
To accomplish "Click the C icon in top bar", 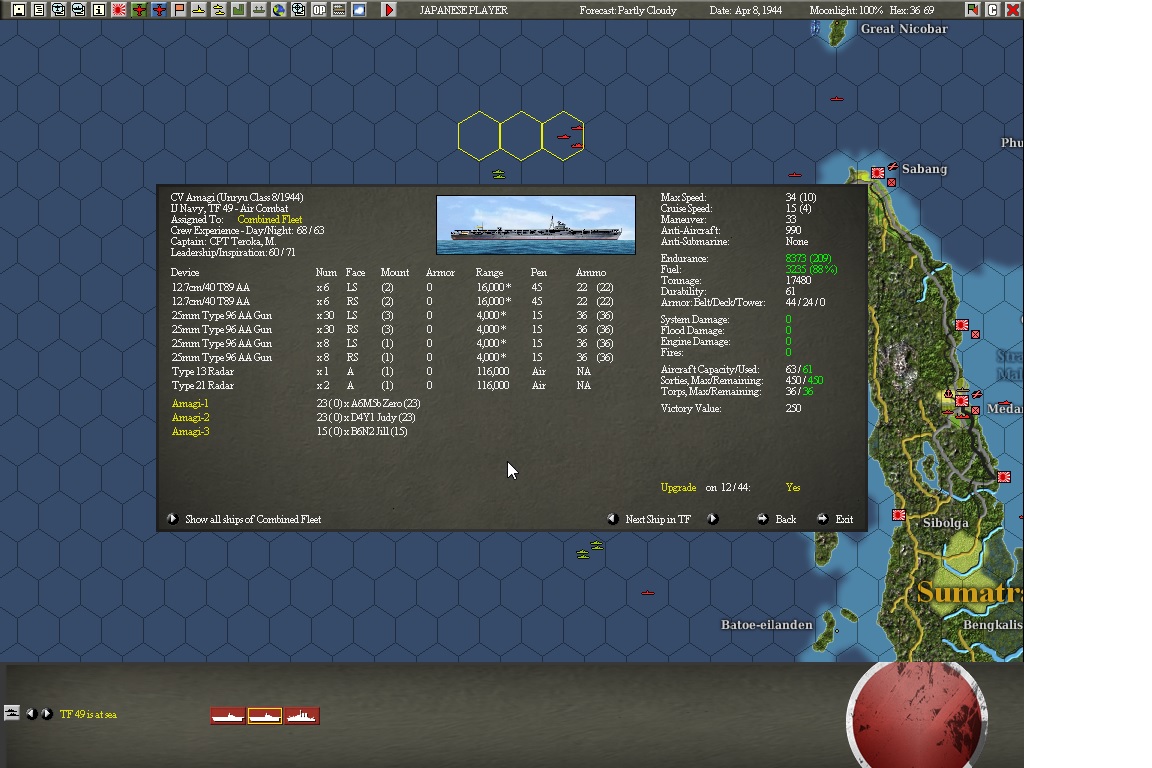I will point(993,10).
